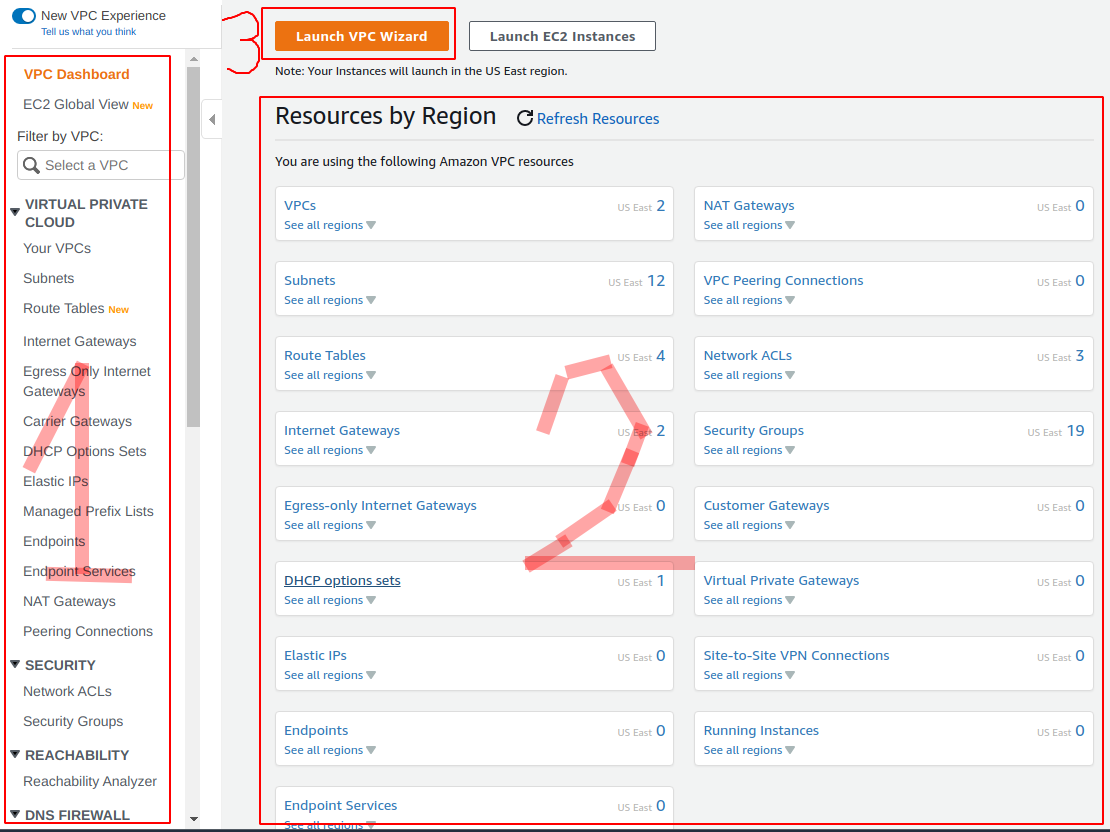
Task: Open Managed Prefix Lists in sidebar
Action: click(x=88, y=511)
